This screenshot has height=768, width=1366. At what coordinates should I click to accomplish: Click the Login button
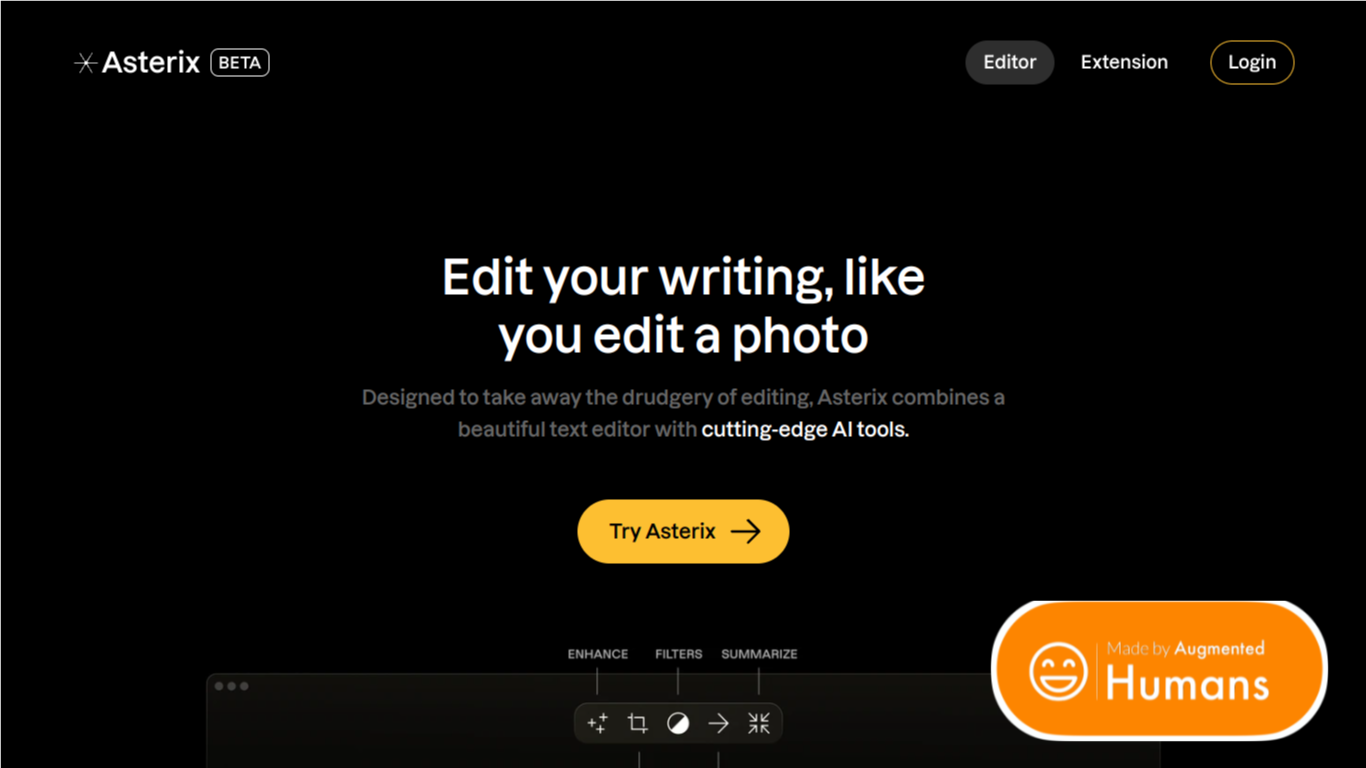(1252, 62)
